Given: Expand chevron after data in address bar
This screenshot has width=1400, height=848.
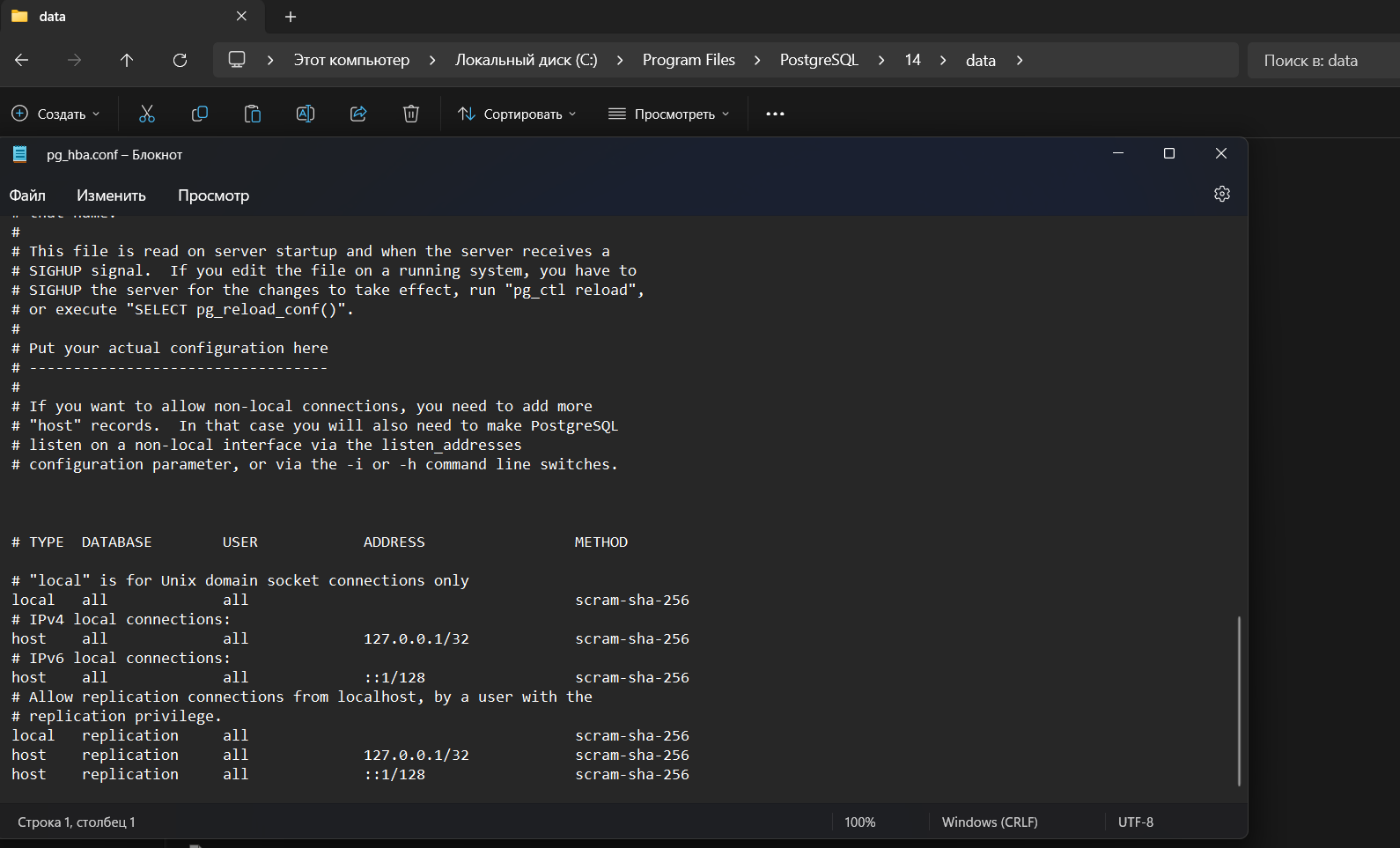Looking at the screenshot, I should coord(1020,60).
